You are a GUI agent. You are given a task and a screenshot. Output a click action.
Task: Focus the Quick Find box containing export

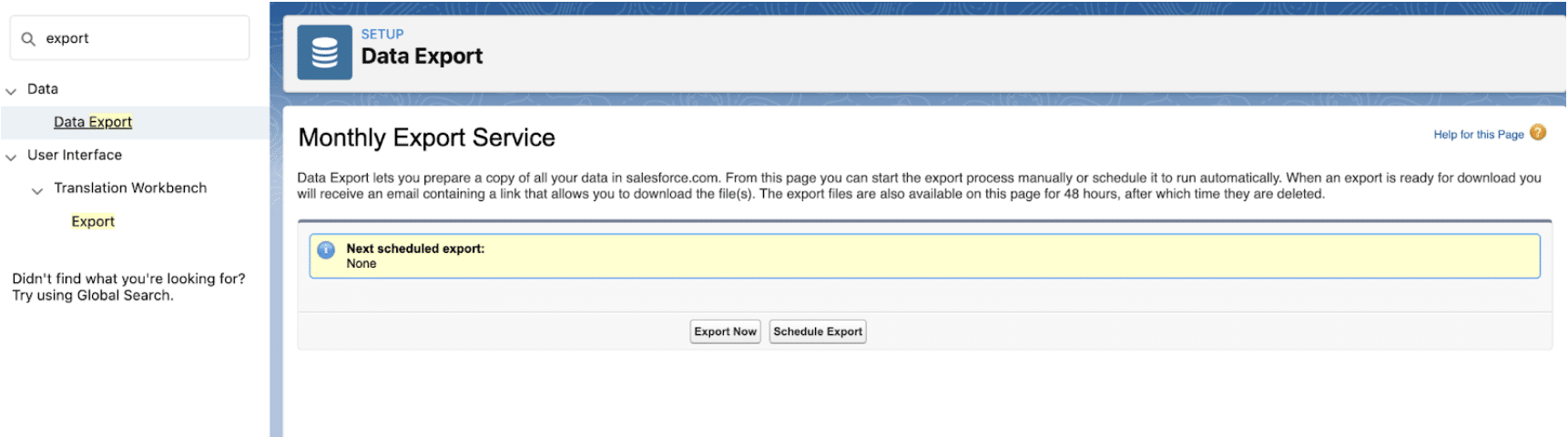coord(129,38)
